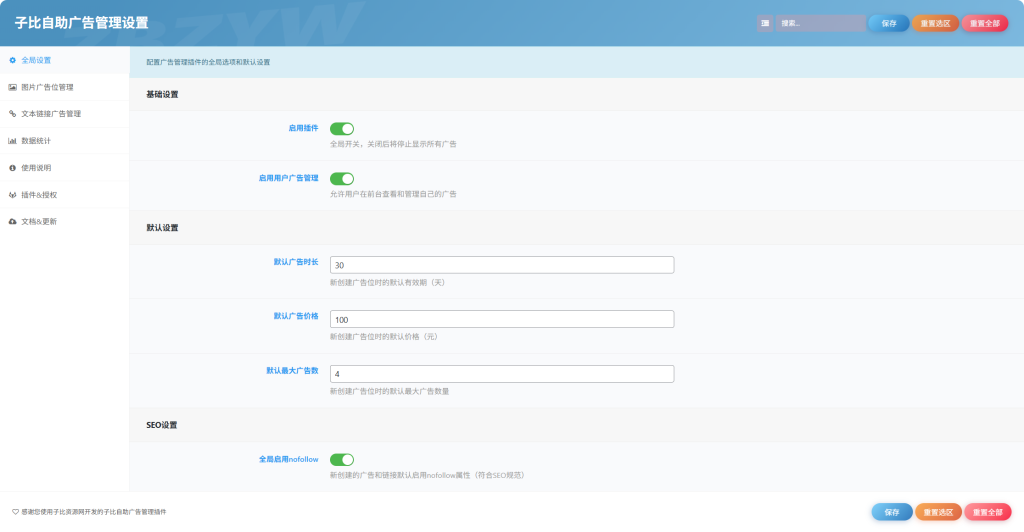
Task: Open the 数据统计 sidebar tab
Action: coord(37,141)
